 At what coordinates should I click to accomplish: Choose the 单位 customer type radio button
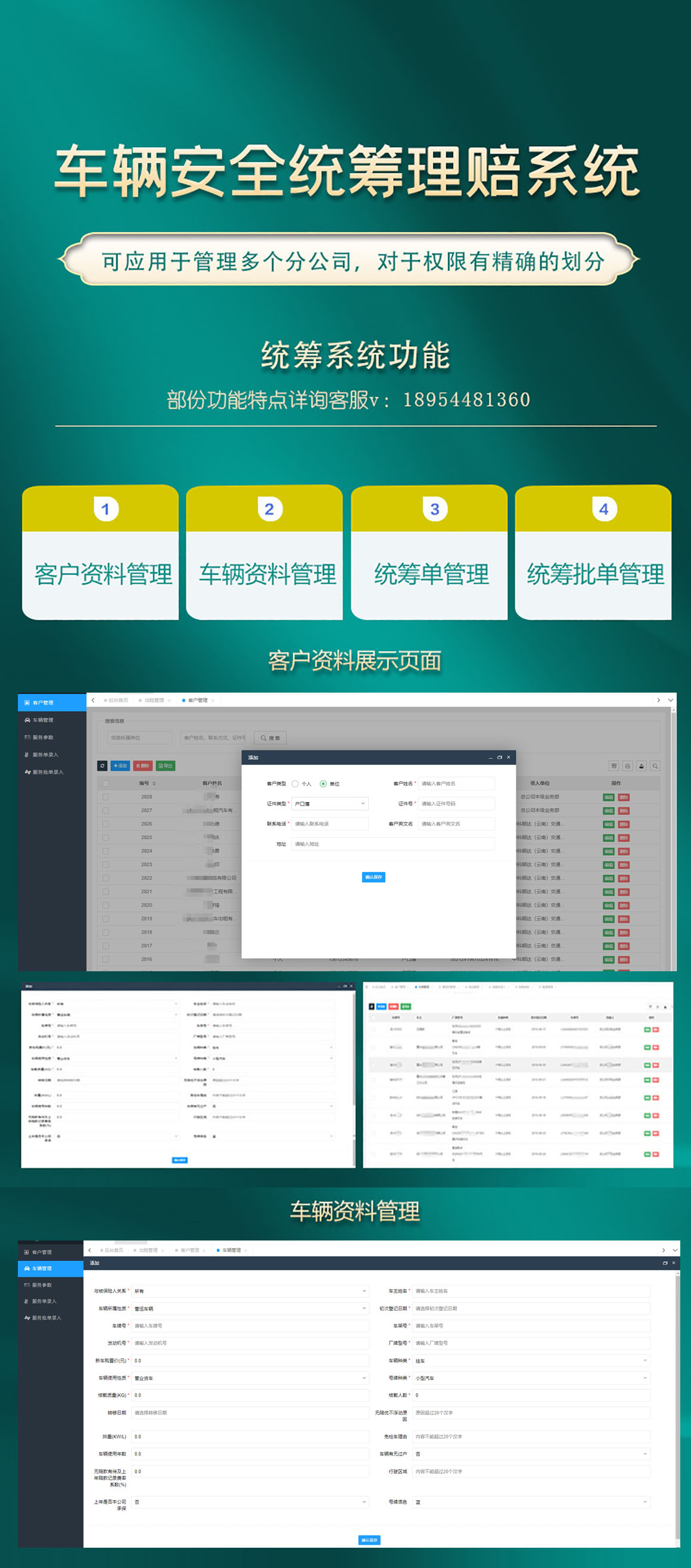[x=323, y=784]
